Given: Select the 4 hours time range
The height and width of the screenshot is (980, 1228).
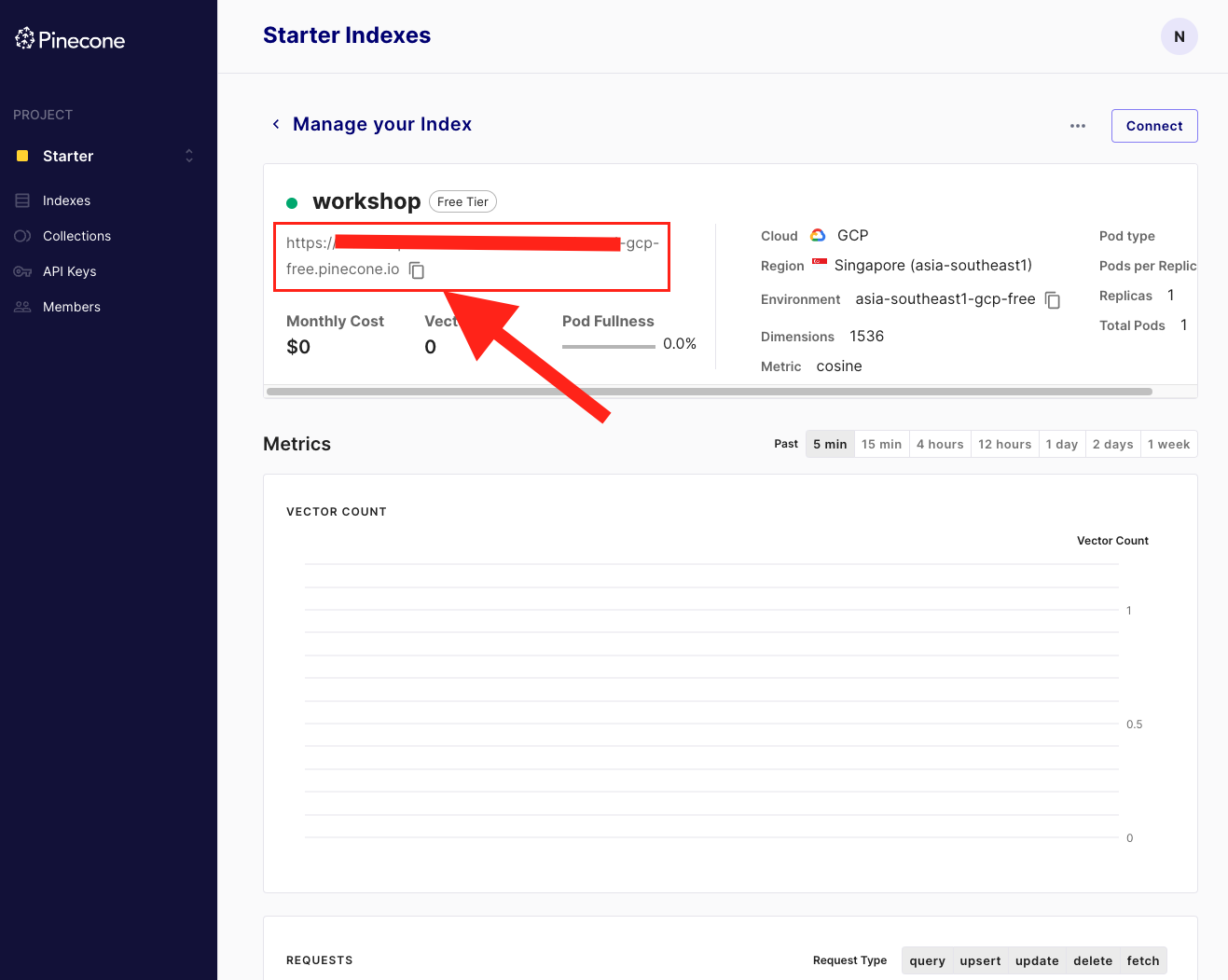Looking at the screenshot, I should [940, 444].
